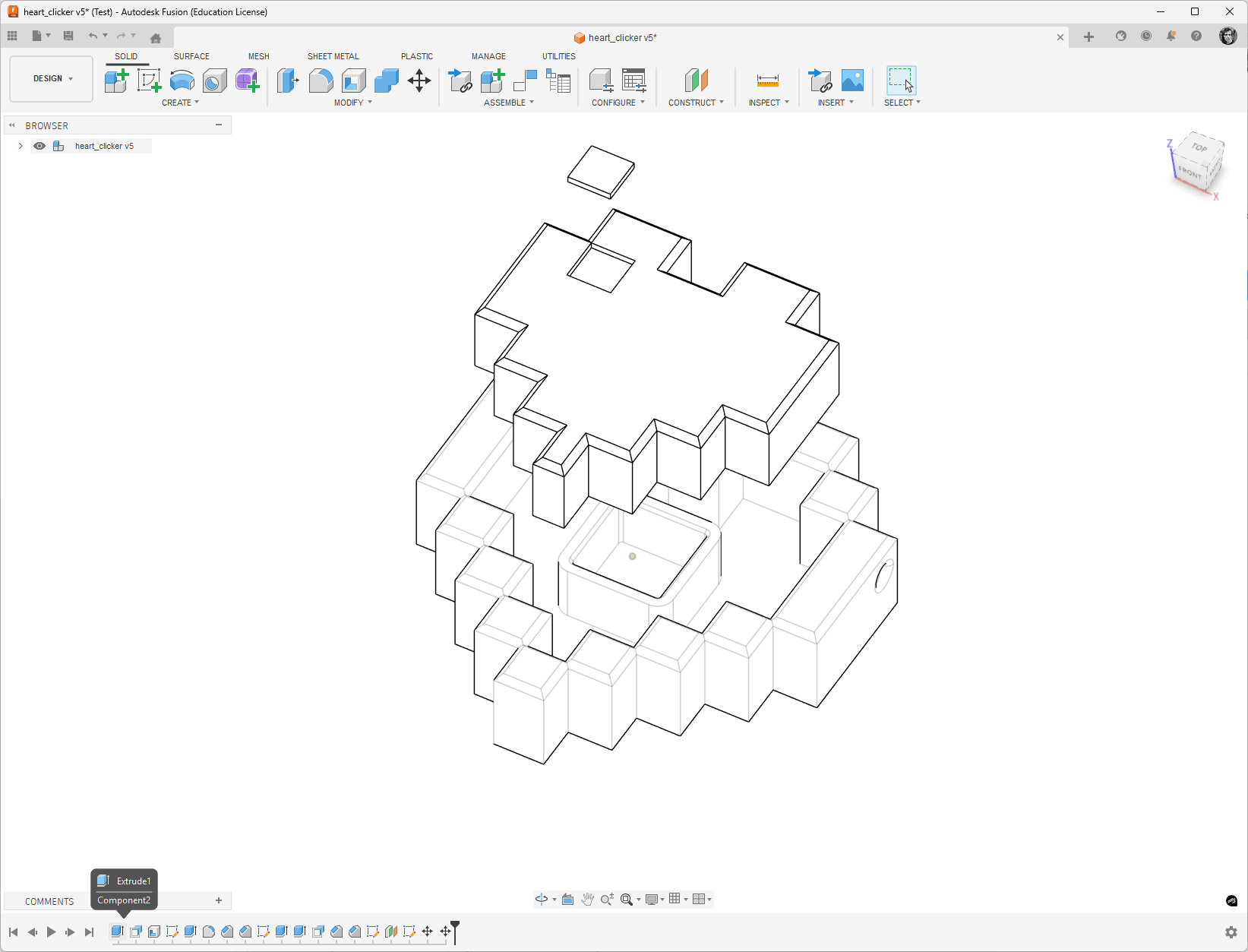
Task: Select the Combine tool in Modify
Action: point(386,81)
